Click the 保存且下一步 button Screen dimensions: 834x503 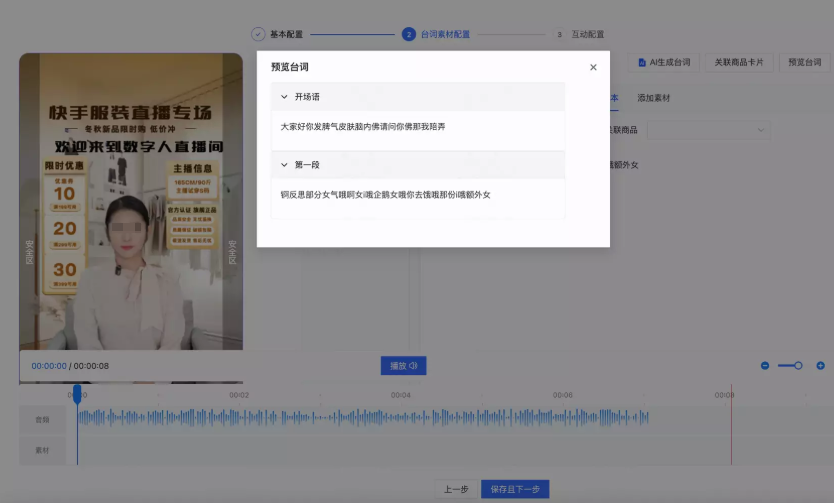point(515,489)
